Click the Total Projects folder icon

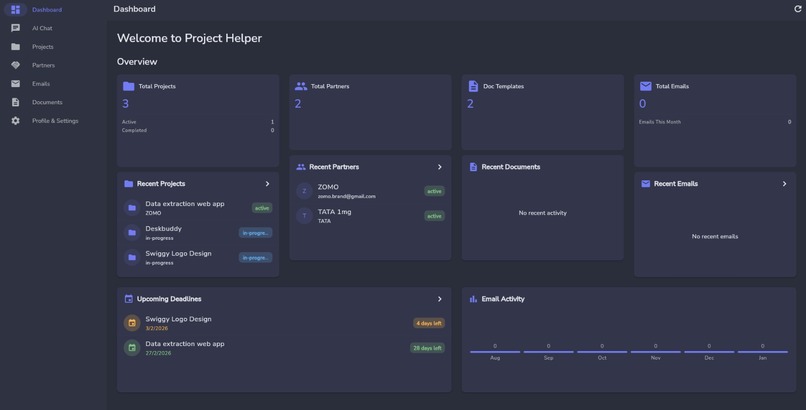pos(129,86)
